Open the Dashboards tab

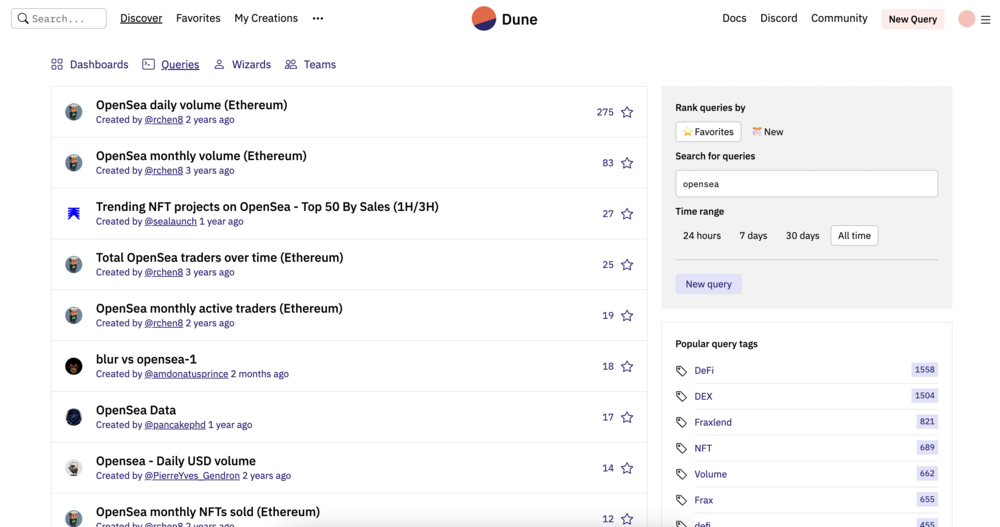point(90,64)
